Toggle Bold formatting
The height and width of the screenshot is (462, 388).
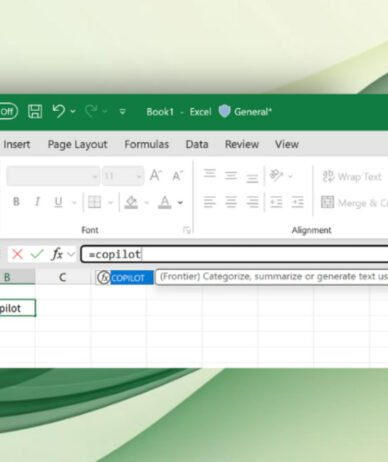[x=16, y=202]
